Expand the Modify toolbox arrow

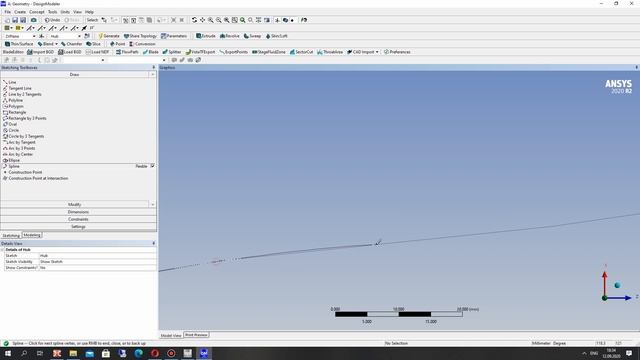pyautogui.click(x=153, y=204)
